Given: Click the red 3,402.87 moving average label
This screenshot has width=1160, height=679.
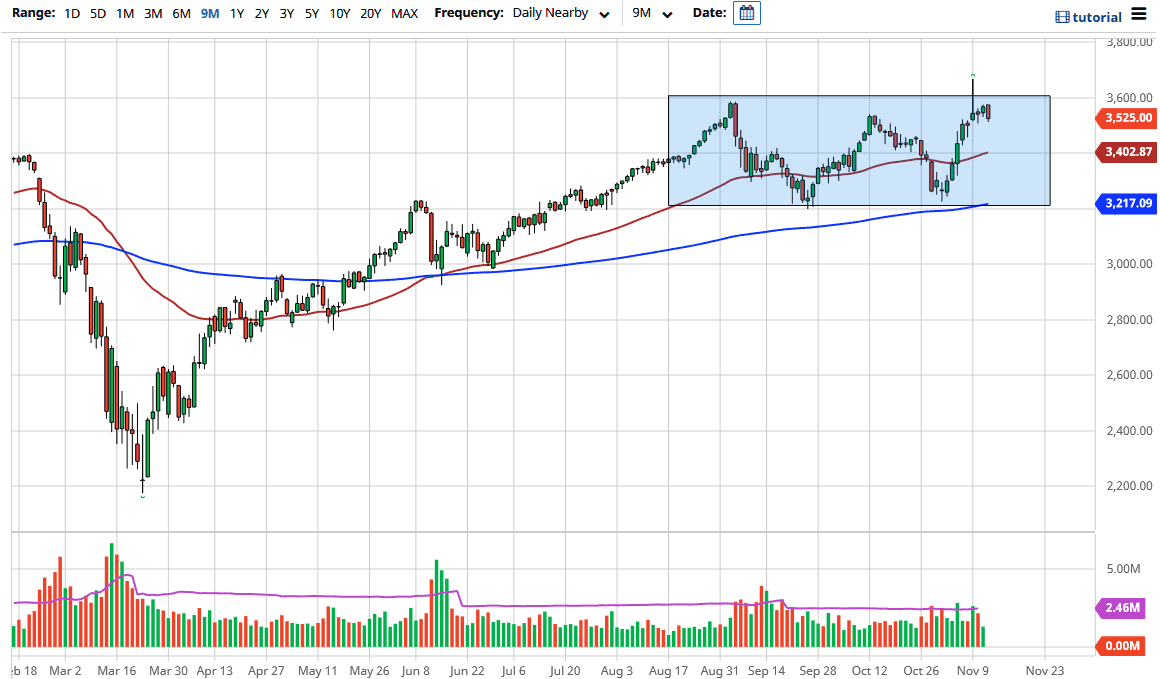Looking at the screenshot, I should coord(1125,152).
